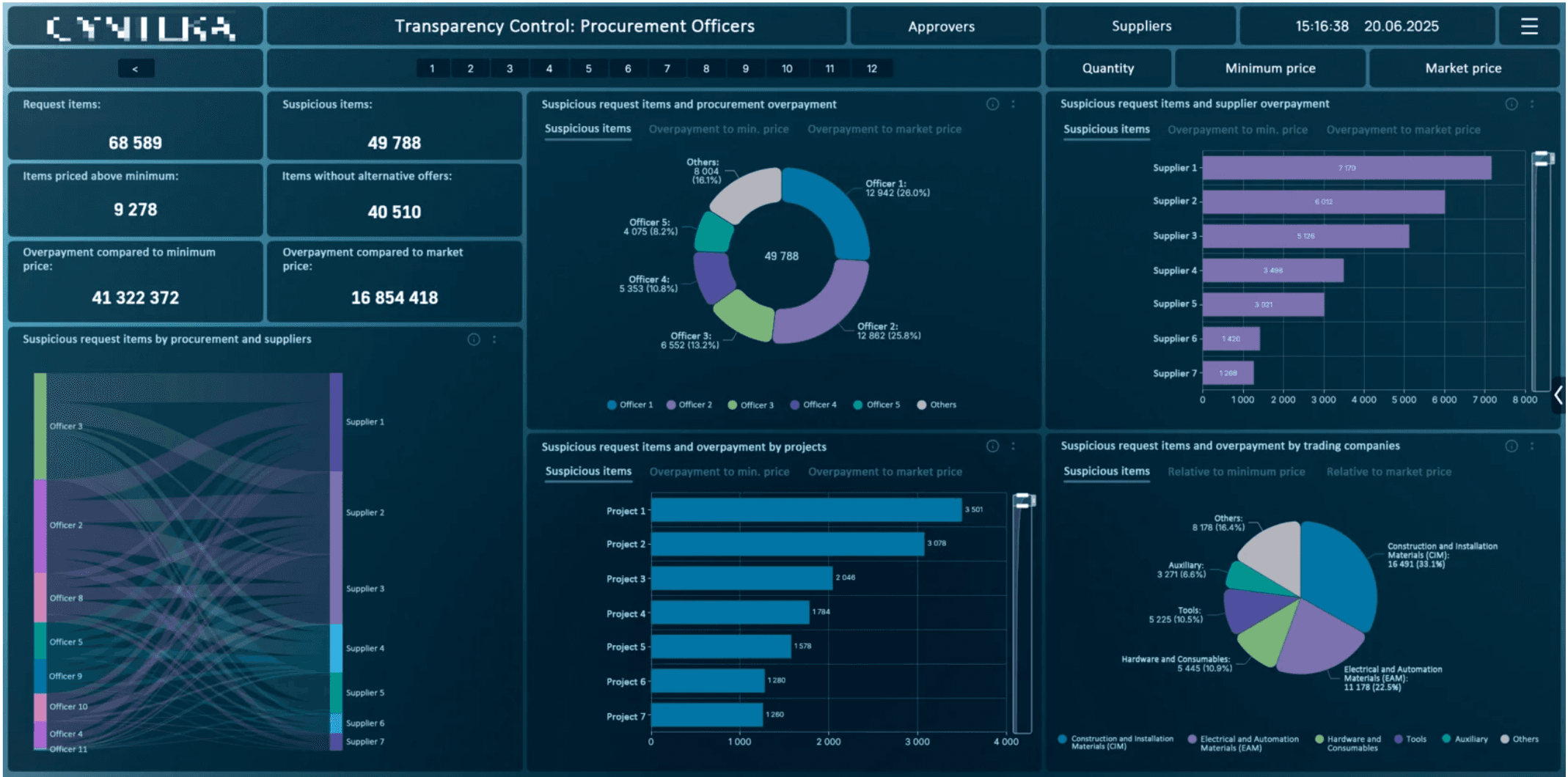Viewport: 1568px width, 777px height.
Task: Click three-dot menu on Sankey panel
Action: pos(494,339)
